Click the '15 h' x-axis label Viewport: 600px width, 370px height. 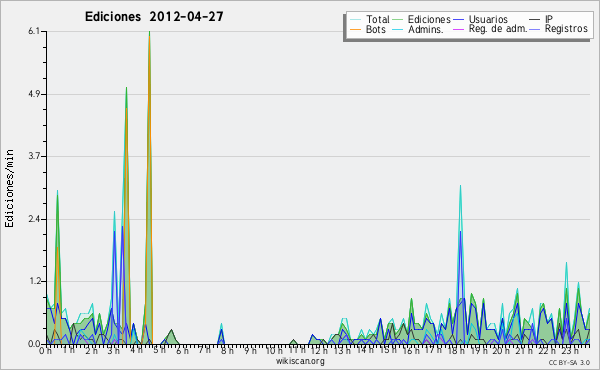[x=387, y=351]
